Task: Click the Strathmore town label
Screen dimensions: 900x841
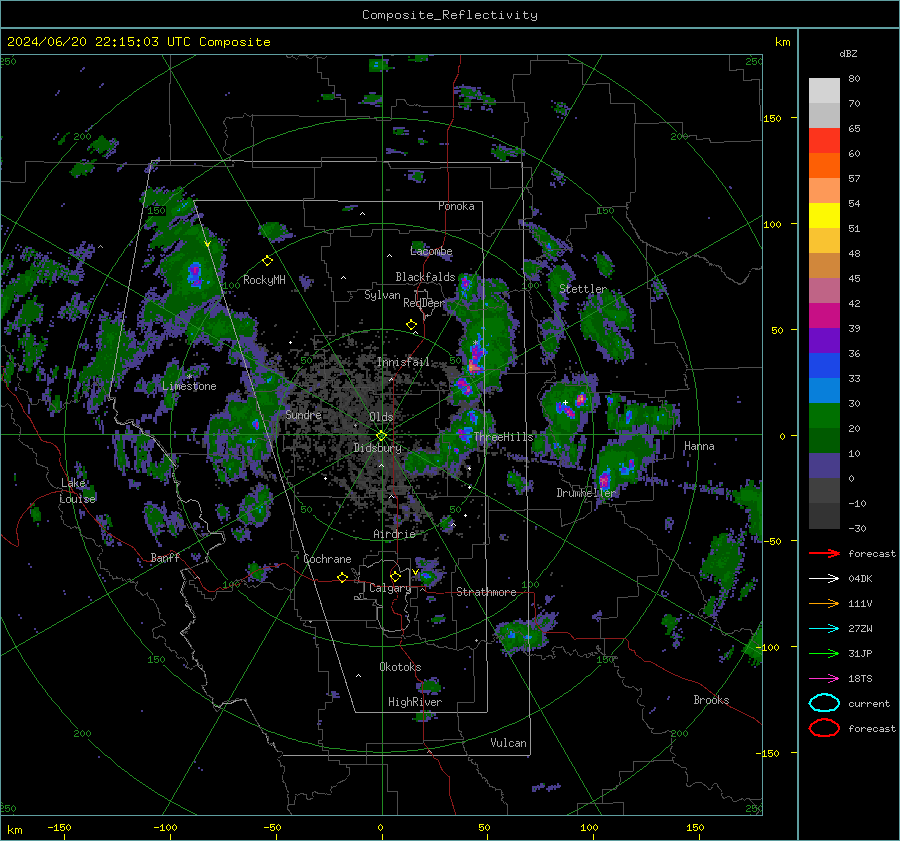Action: click(x=486, y=592)
